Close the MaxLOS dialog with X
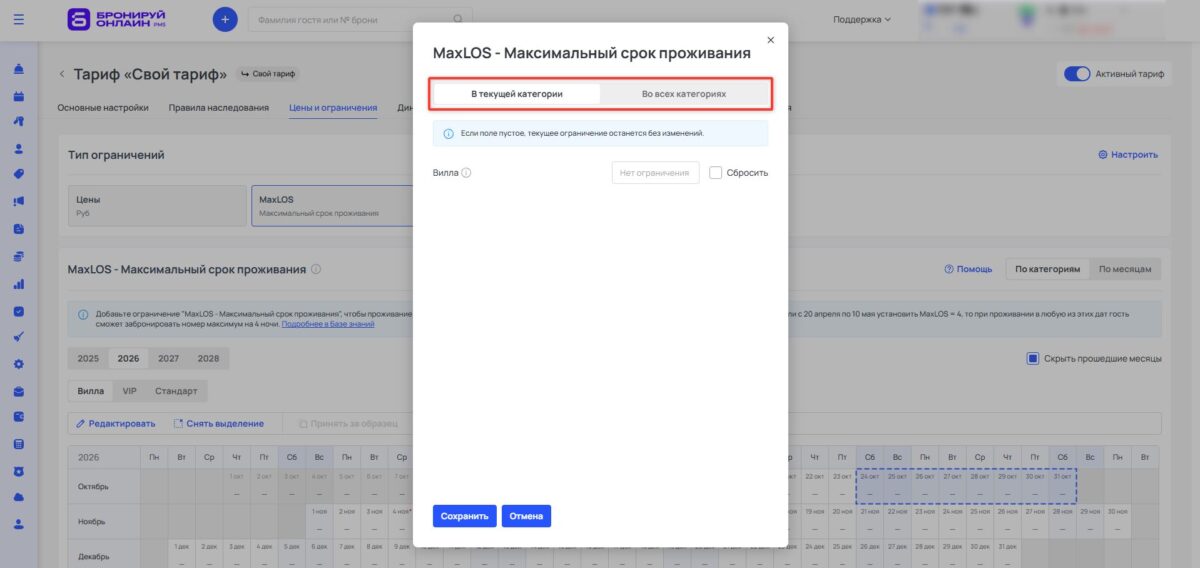Image resolution: width=1200 pixels, height=568 pixels. click(770, 40)
